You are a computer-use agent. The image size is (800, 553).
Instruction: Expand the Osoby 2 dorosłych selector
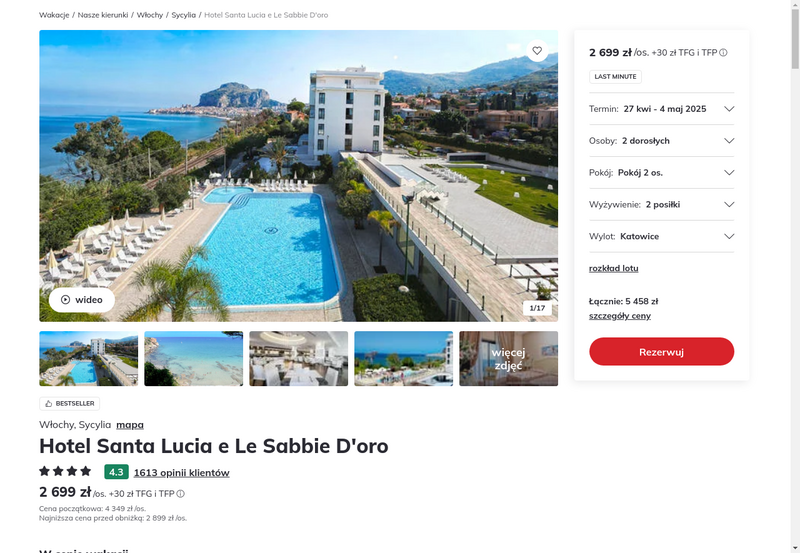coord(661,141)
